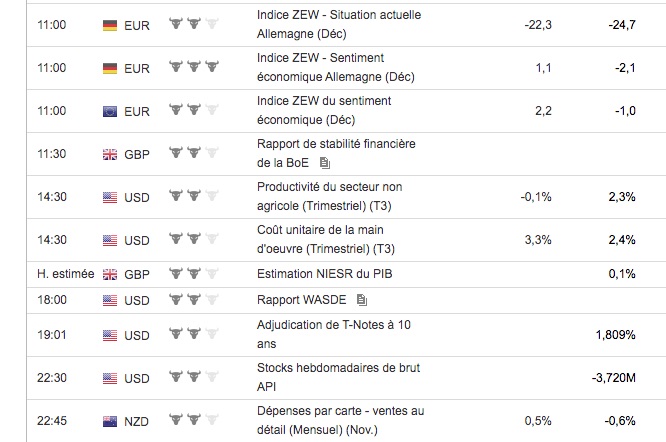The height and width of the screenshot is (442, 666).
Task: Click UK flag in the Estimation NIESR row
Action: pyautogui.click(x=111, y=274)
